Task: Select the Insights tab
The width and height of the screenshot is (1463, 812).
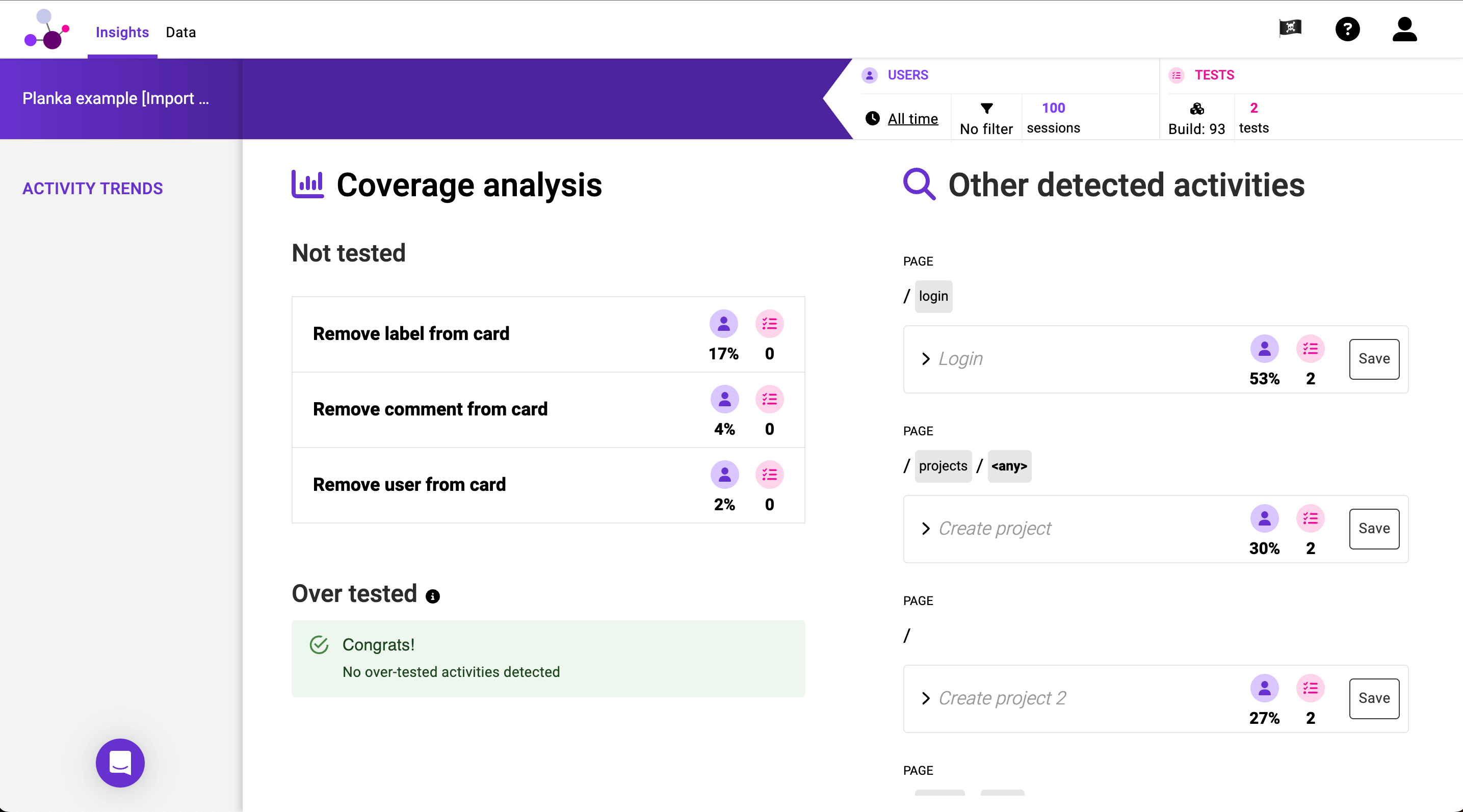Action: 122,31
